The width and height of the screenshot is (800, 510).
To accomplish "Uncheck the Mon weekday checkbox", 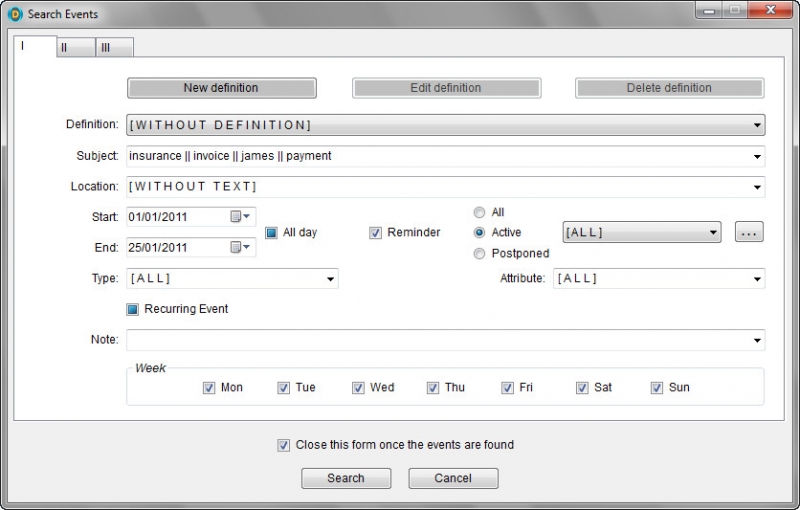I will 209,388.
